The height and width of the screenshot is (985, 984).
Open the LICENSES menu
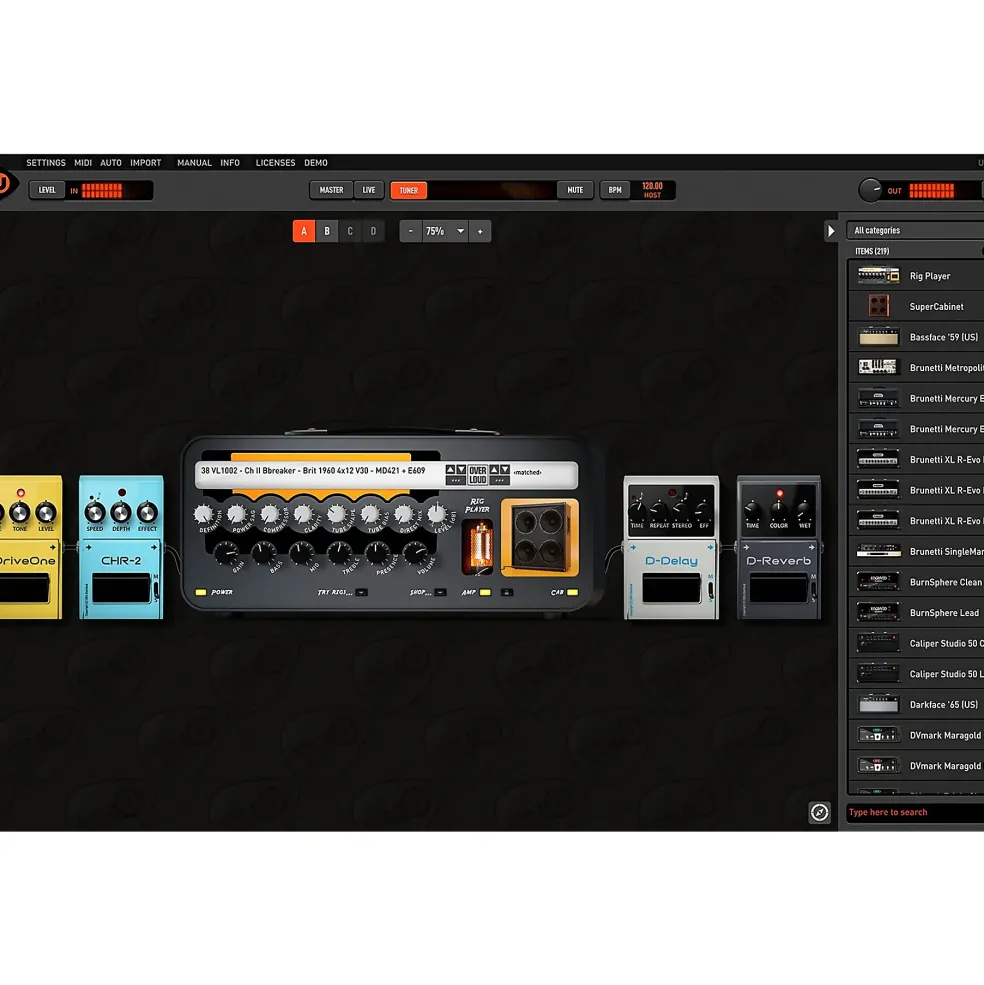pos(275,163)
